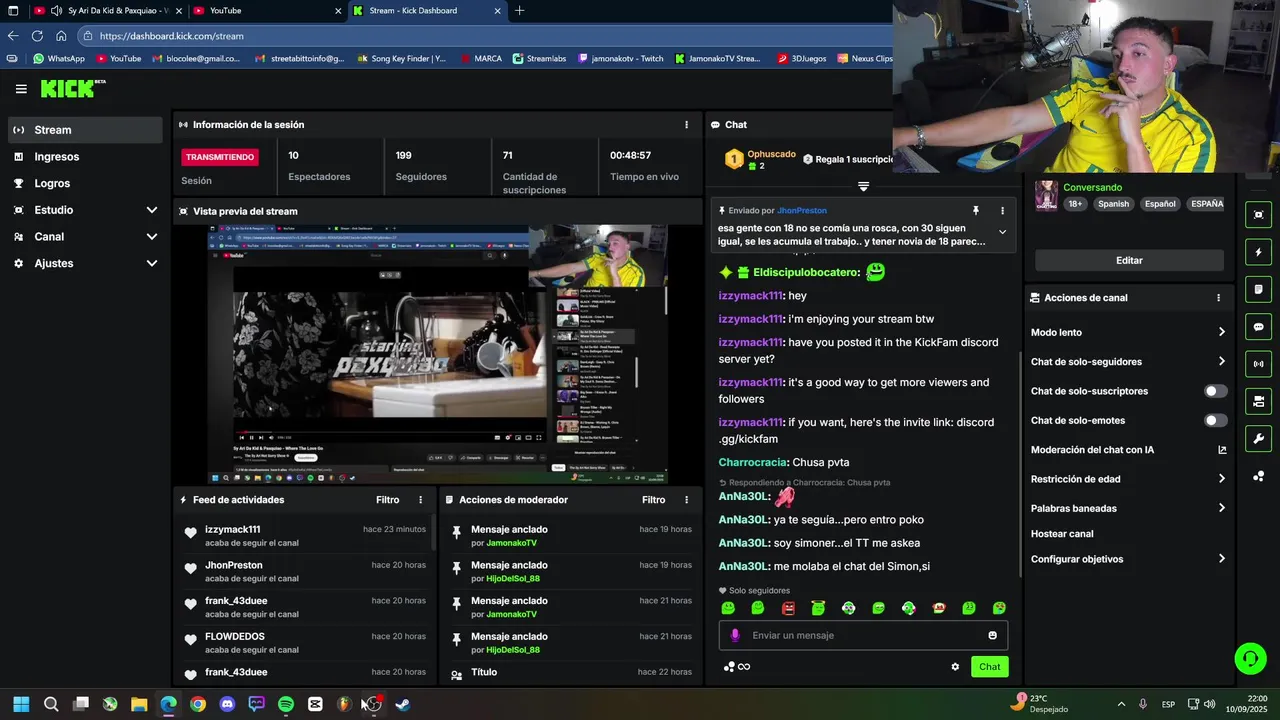Viewport: 1280px width, 720px height.
Task: Open Restricción de edad submenu arrow
Action: pyautogui.click(x=1221, y=479)
